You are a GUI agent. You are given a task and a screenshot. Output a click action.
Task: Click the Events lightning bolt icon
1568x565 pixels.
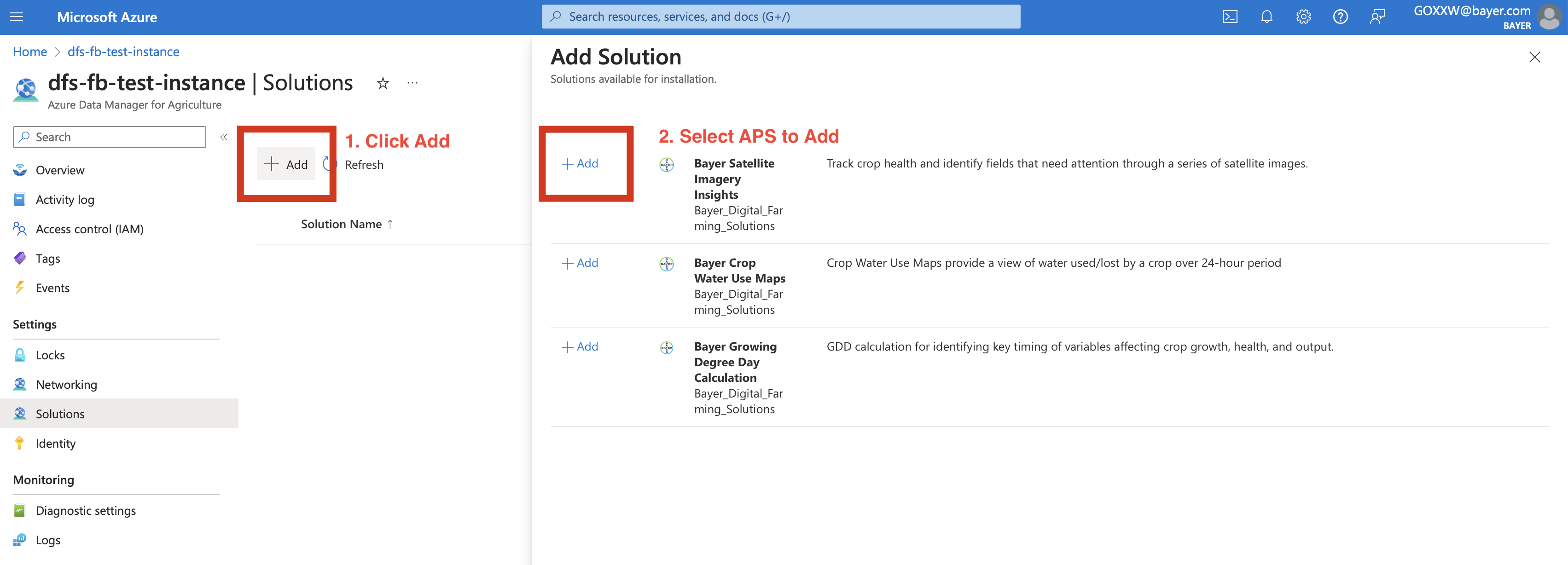click(x=20, y=288)
